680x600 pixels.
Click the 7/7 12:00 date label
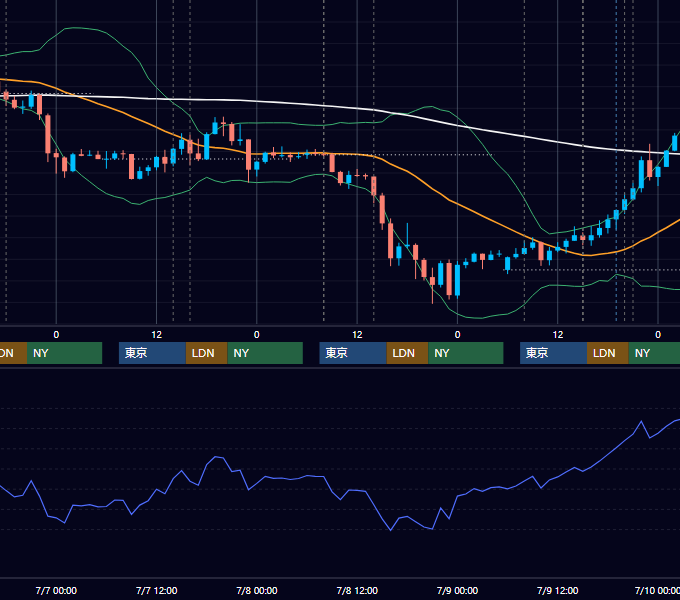(157, 590)
